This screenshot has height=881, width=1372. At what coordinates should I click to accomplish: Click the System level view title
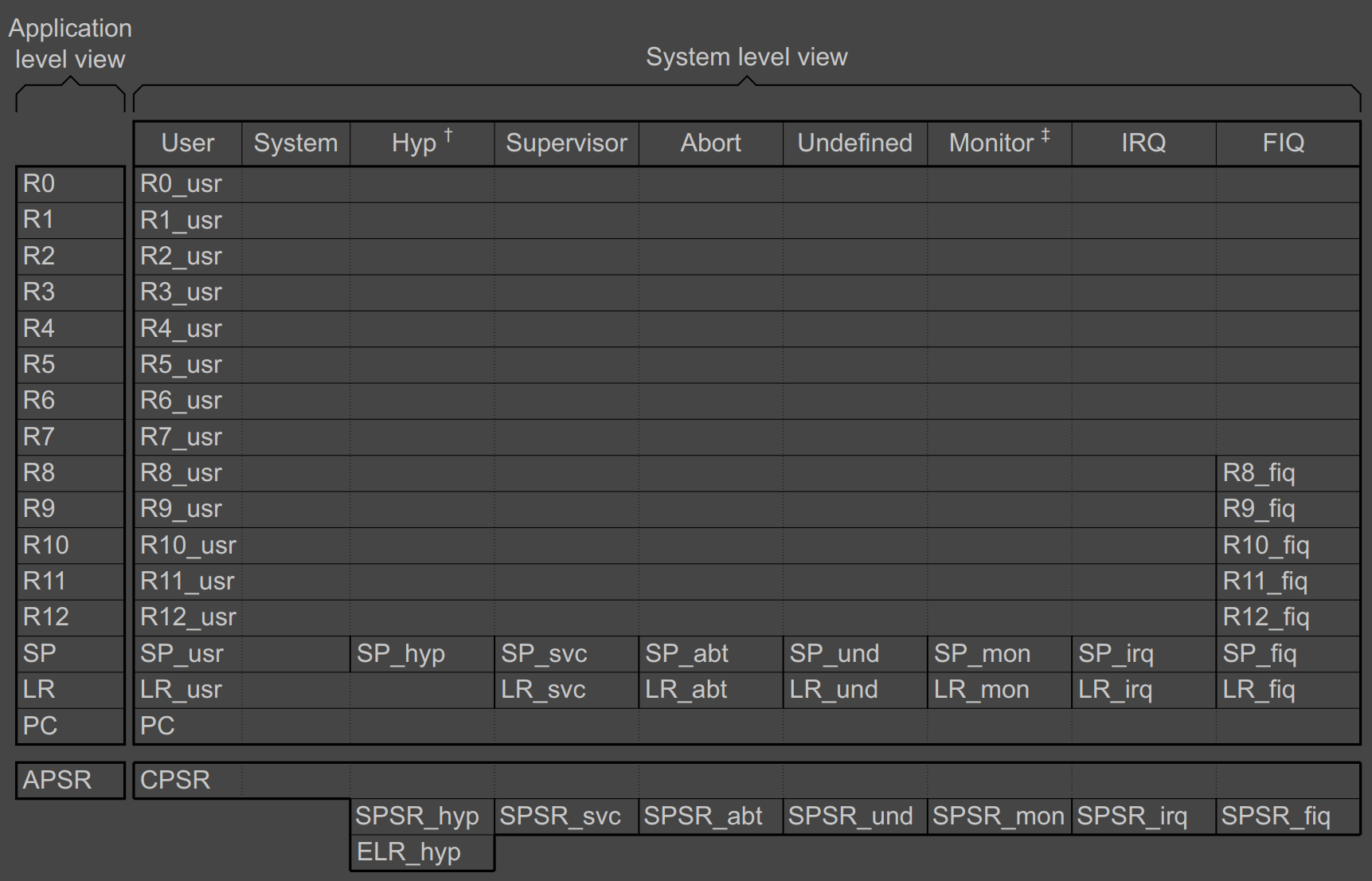tap(746, 57)
